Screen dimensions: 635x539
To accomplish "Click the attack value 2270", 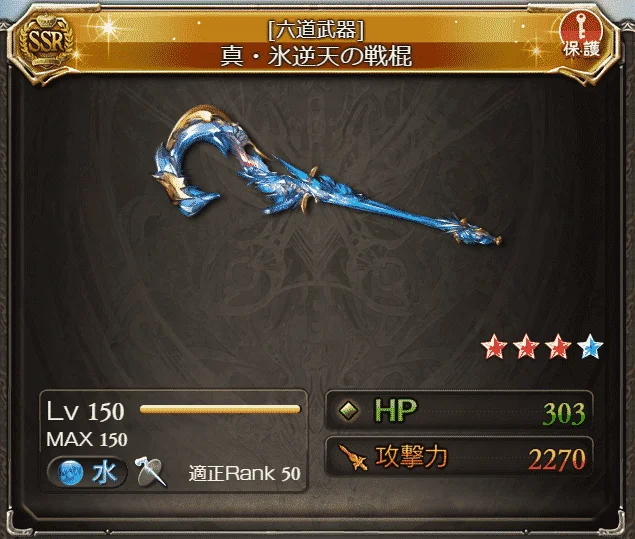I will pyautogui.click(x=557, y=459).
